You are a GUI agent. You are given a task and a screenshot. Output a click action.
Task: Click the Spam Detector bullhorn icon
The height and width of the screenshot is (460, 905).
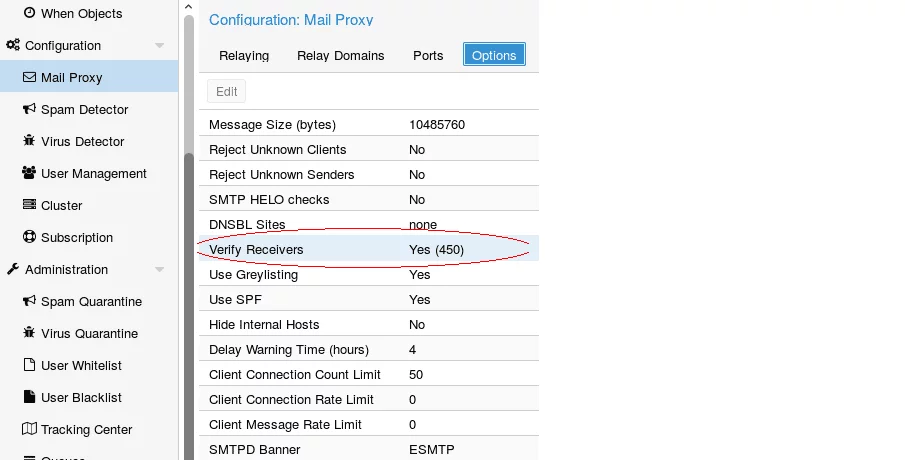click(x=30, y=110)
